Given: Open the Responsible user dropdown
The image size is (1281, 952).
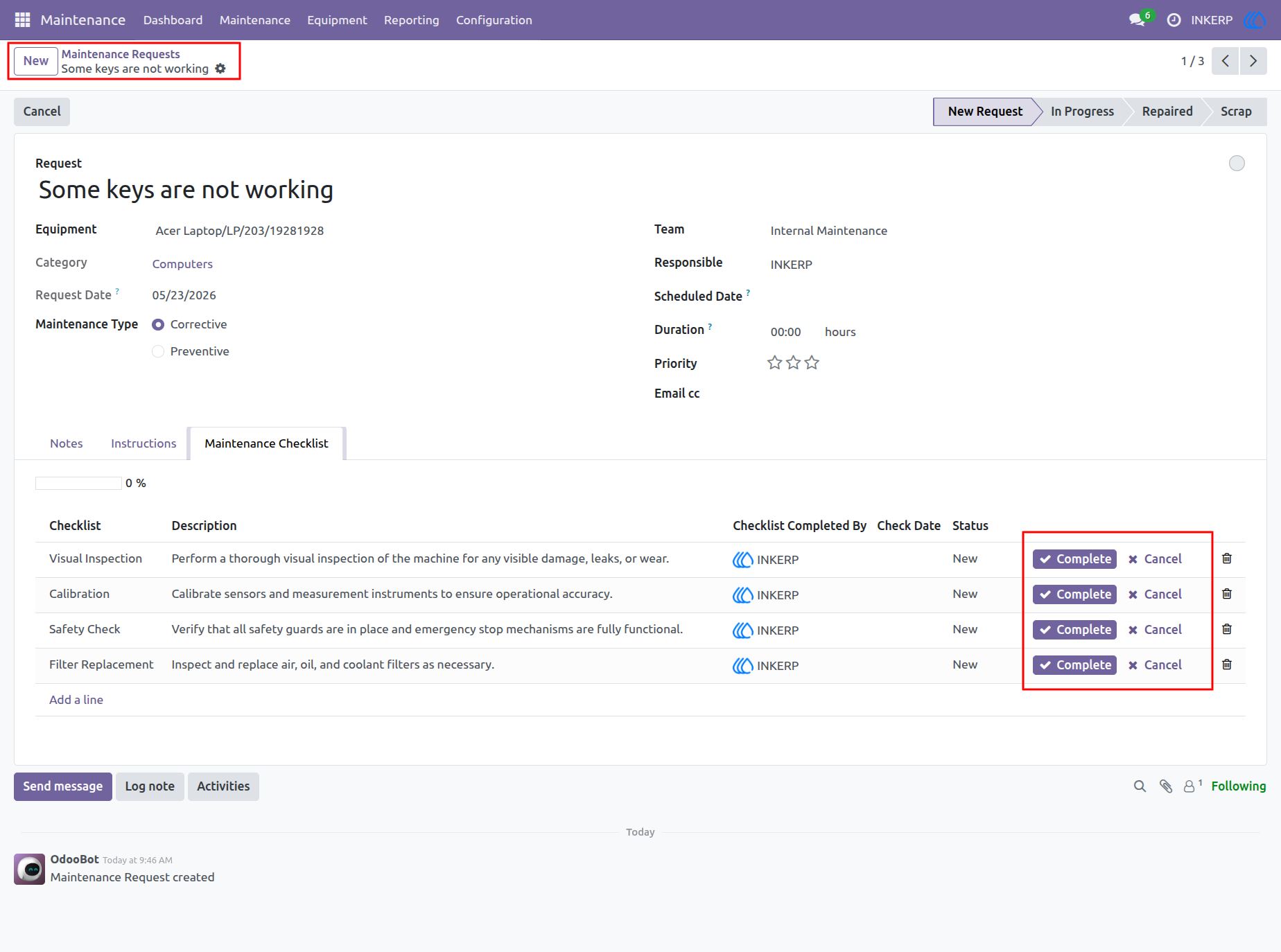Looking at the screenshot, I should (1007, 265).
